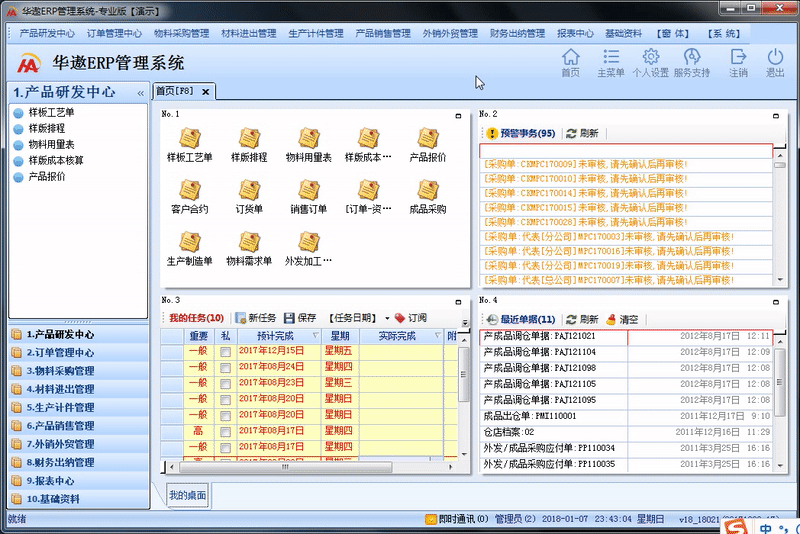
Task: Maximize the No. 4 panel
Action: [x=776, y=302]
